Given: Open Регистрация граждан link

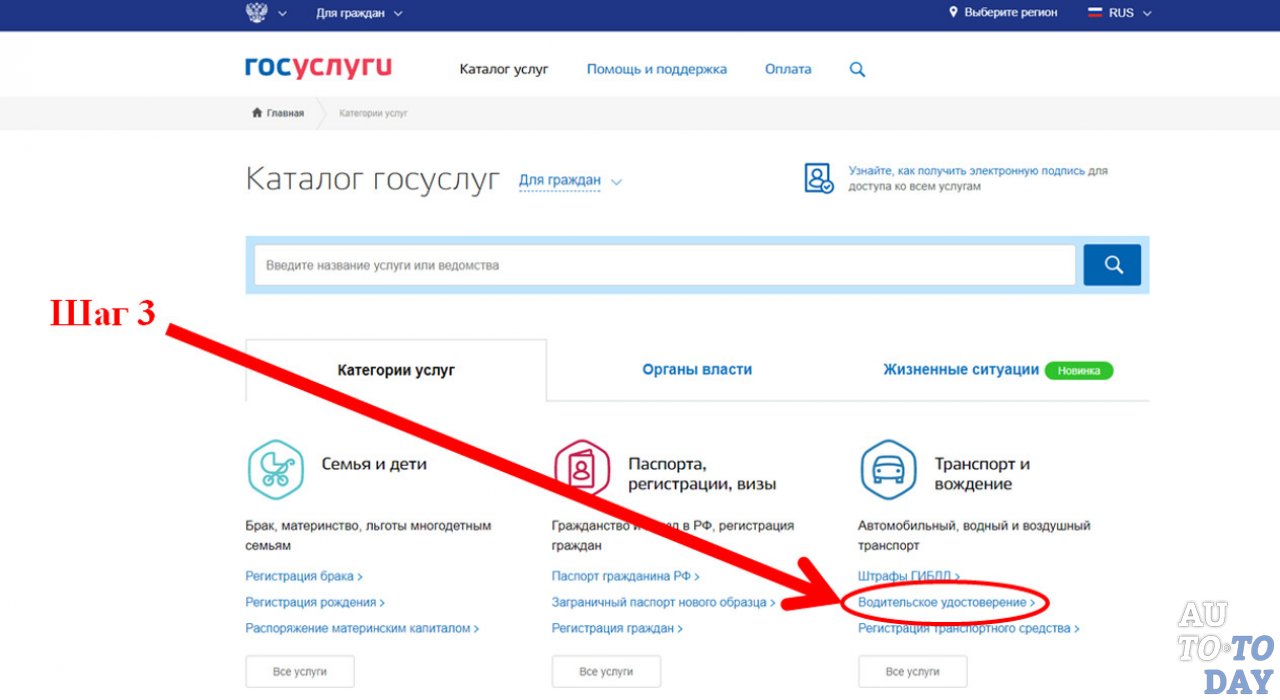Looking at the screenshot, I should [x=617, y=628].
